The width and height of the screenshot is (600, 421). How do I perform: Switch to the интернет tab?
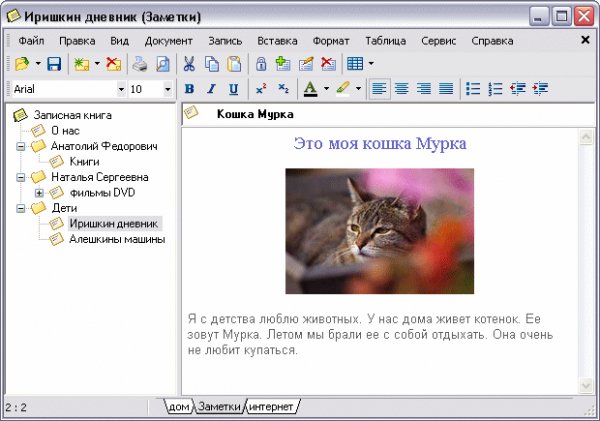click(x=271, y=407)
